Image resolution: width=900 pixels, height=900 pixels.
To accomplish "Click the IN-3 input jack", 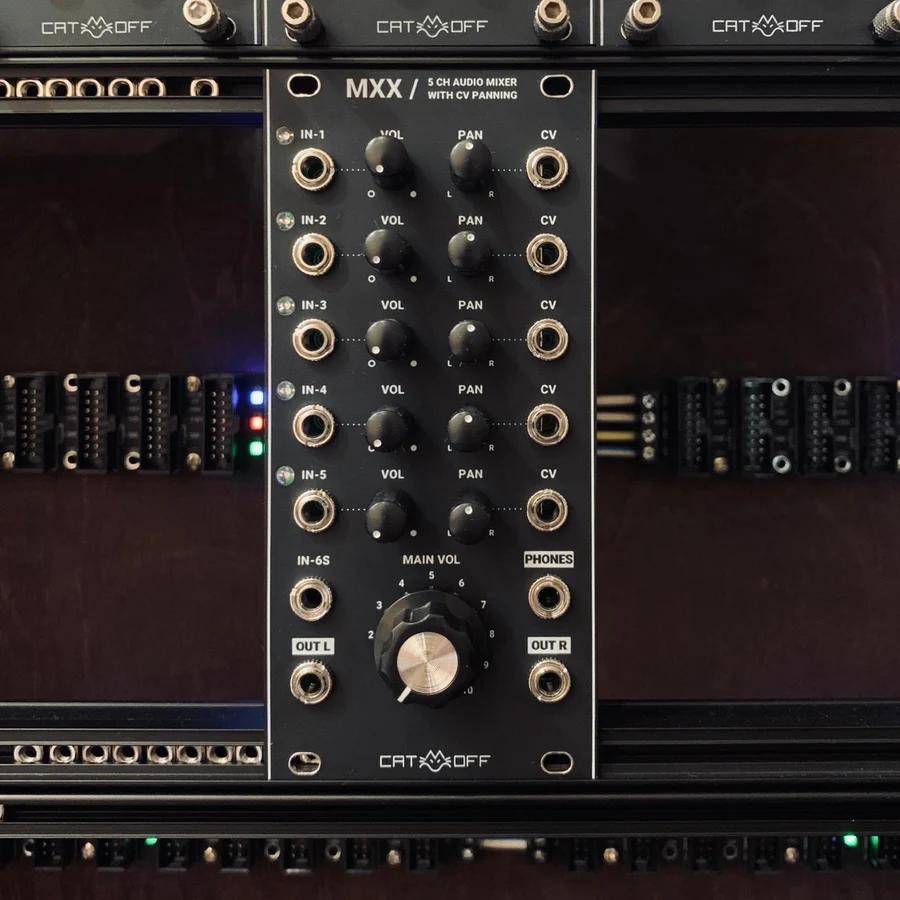I will tap(313, 340).
